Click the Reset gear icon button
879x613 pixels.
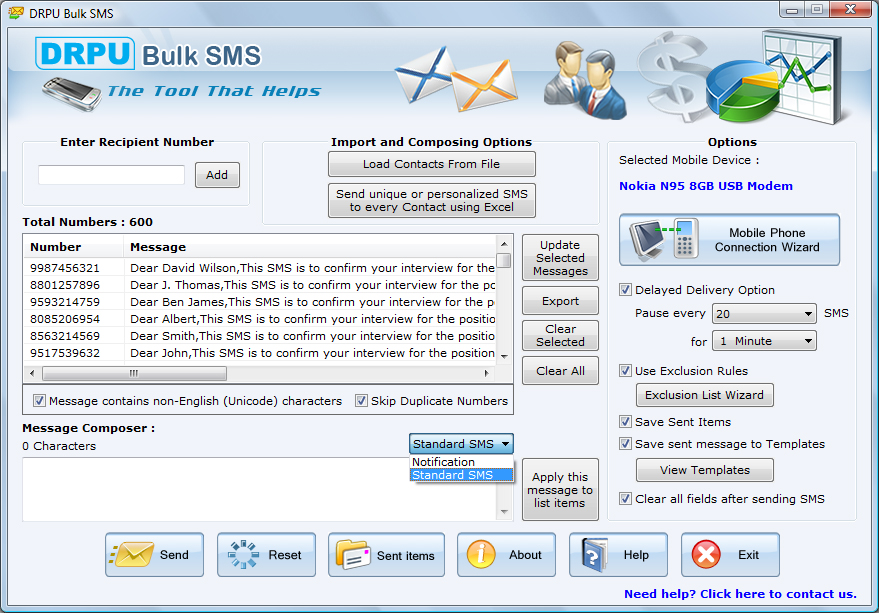point(266,555)
